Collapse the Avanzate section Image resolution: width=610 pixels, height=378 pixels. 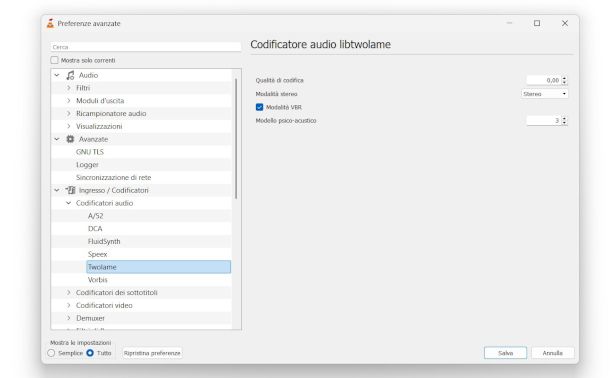tap(57, 139)
